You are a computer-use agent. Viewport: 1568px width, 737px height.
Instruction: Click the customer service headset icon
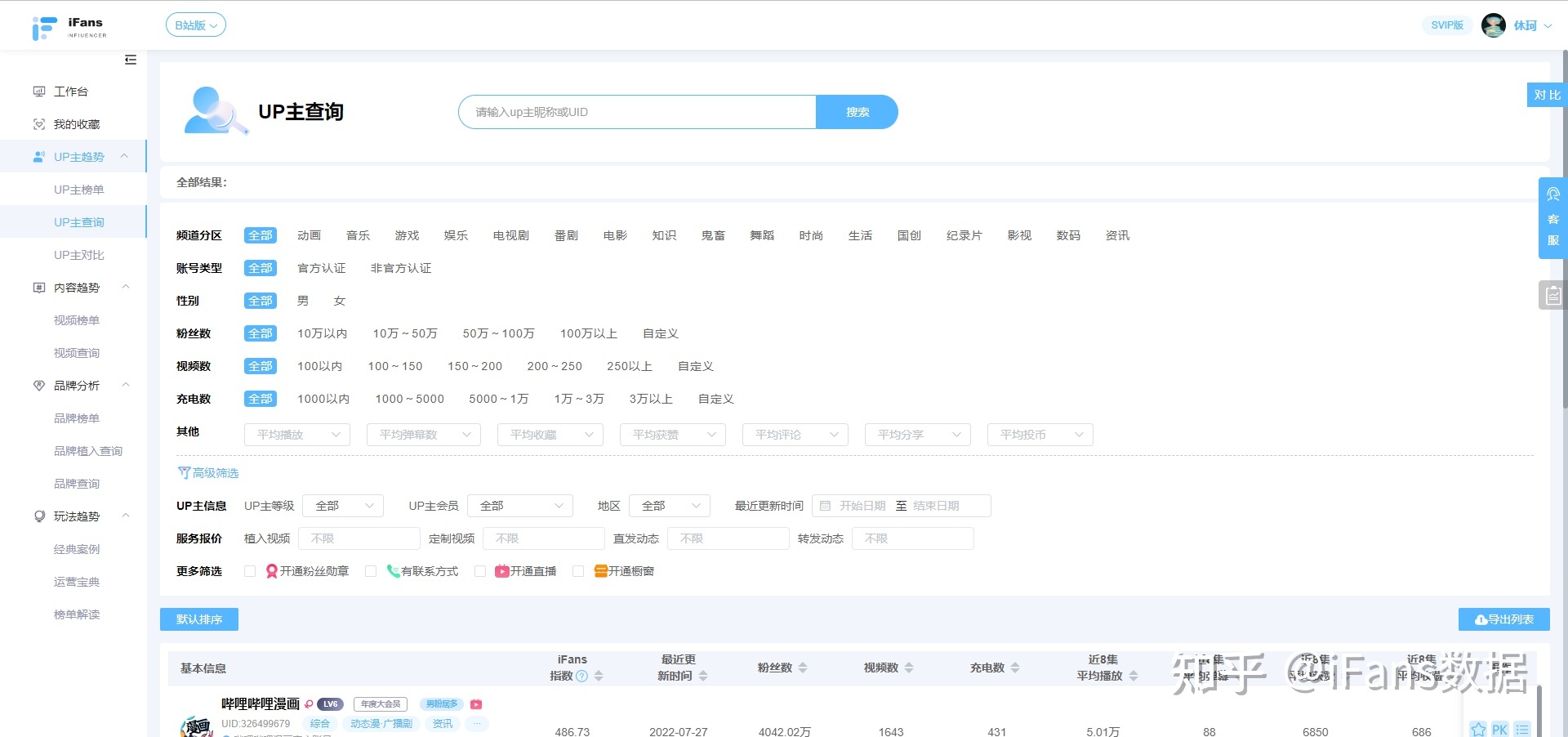[x=1553, y=194]
